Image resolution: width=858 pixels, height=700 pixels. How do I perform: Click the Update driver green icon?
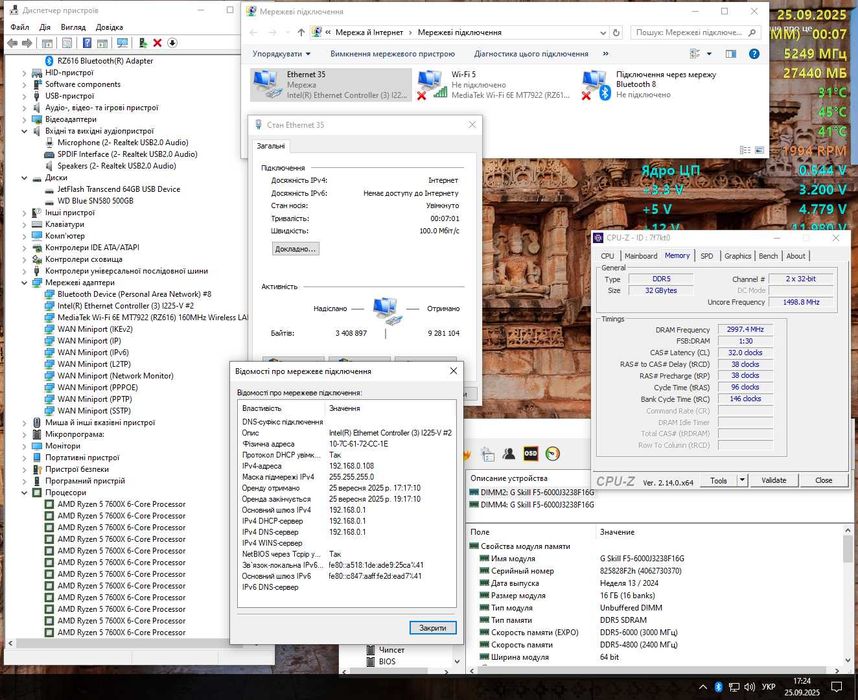coord(143,43)
